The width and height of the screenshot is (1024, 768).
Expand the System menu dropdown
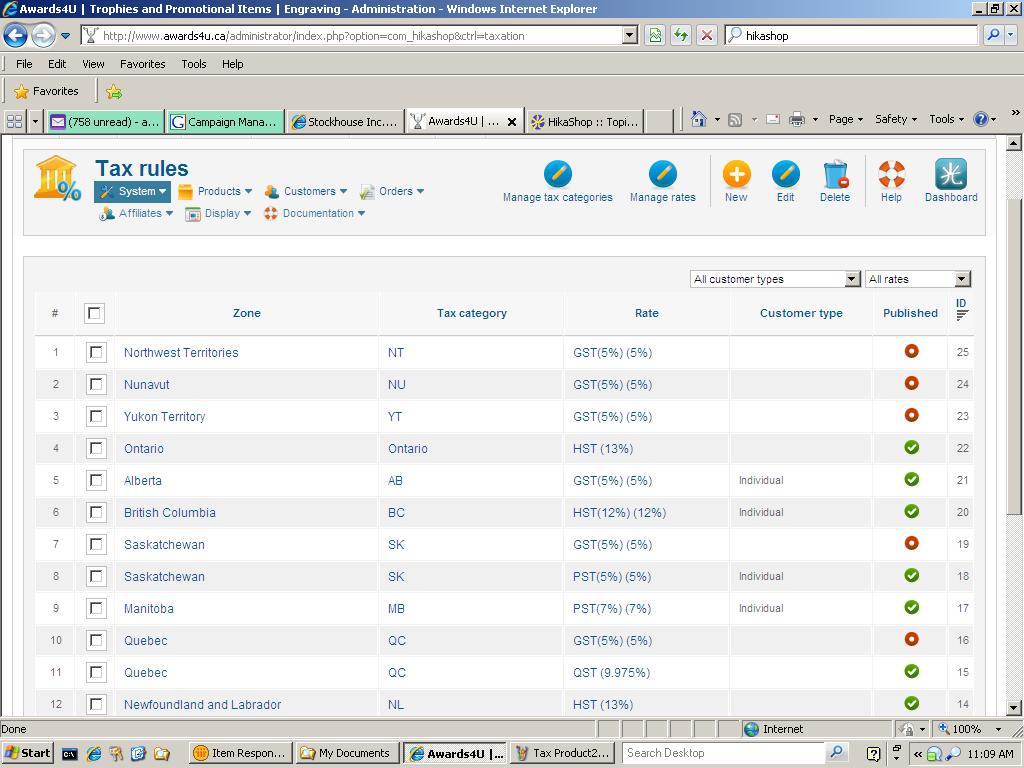133,191
